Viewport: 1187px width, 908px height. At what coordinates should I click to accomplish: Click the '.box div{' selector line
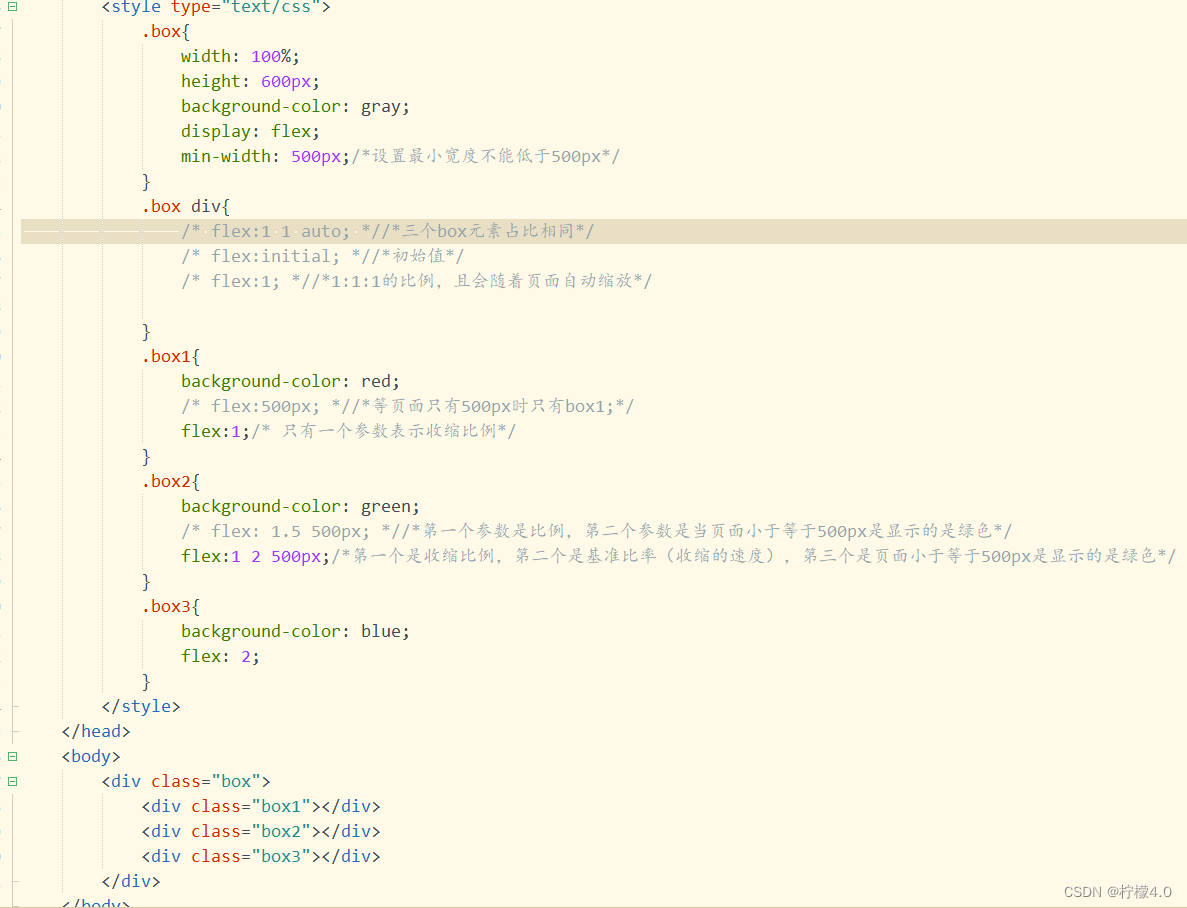185,206
